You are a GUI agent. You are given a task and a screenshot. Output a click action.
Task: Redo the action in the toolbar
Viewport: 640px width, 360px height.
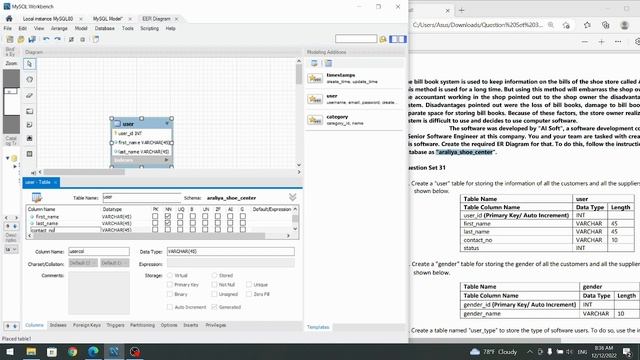[x=58, y=39]
